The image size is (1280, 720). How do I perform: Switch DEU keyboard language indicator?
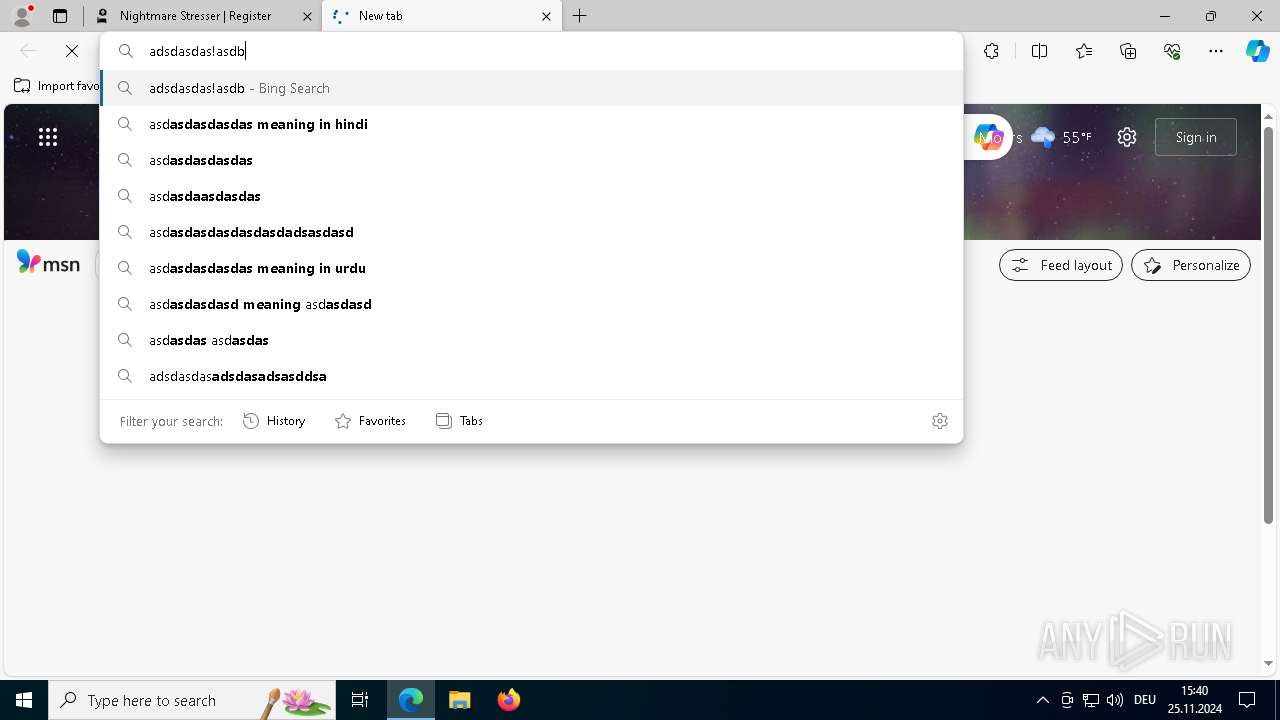click(x=1145, y=700)
